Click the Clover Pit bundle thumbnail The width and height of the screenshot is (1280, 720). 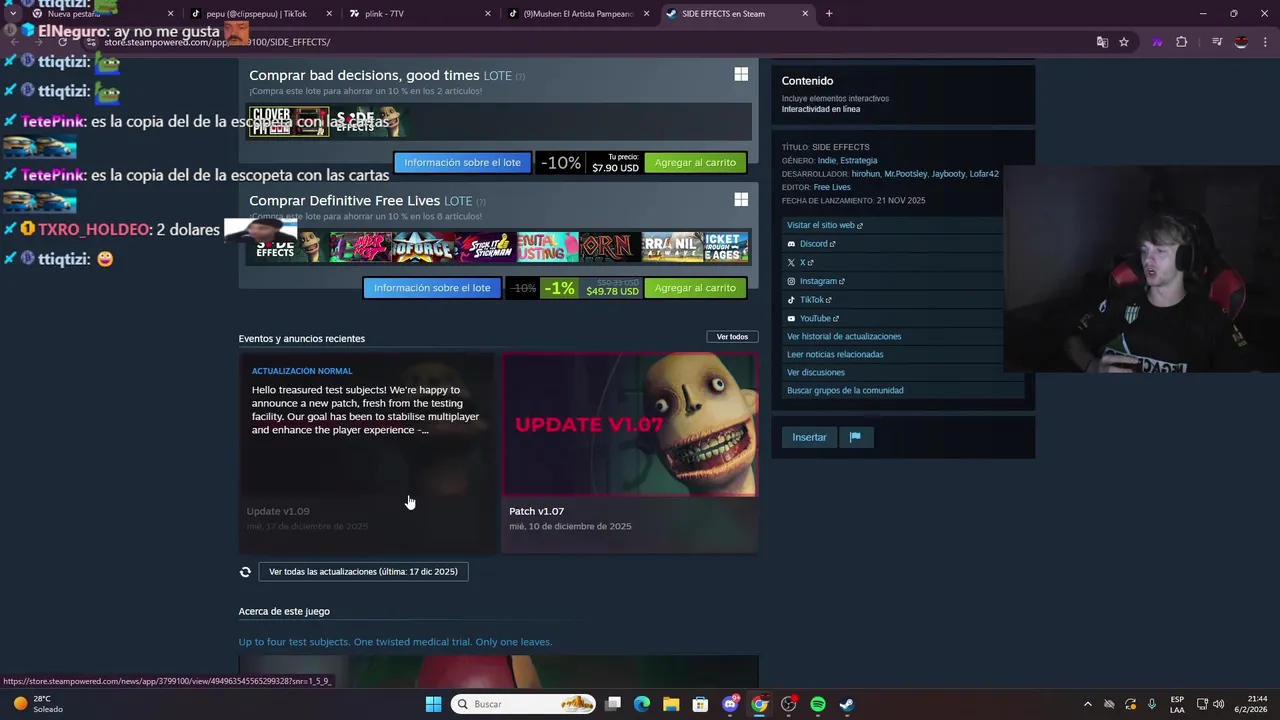(x=289, y=121)
